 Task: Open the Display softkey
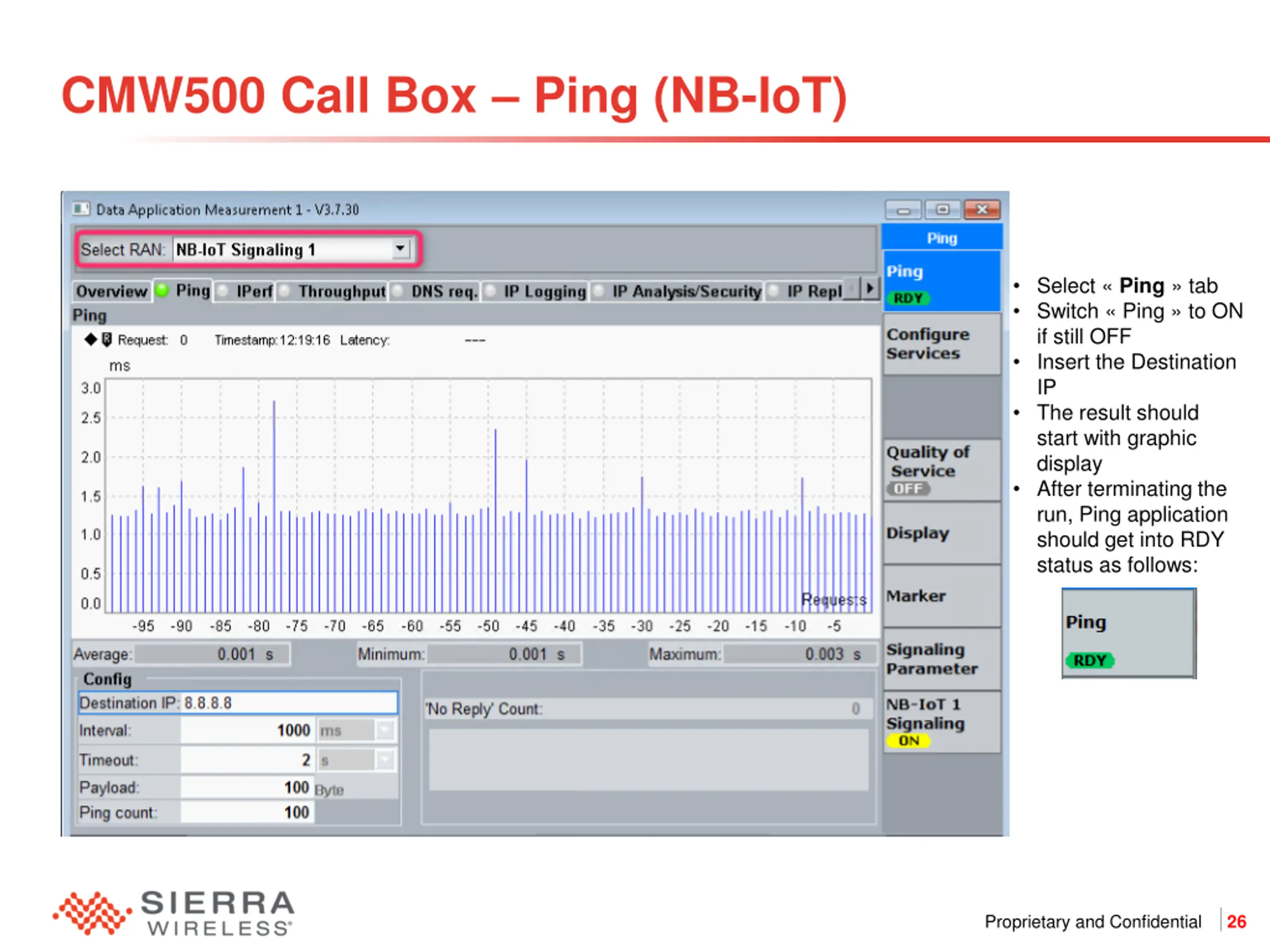coord(942,534)
